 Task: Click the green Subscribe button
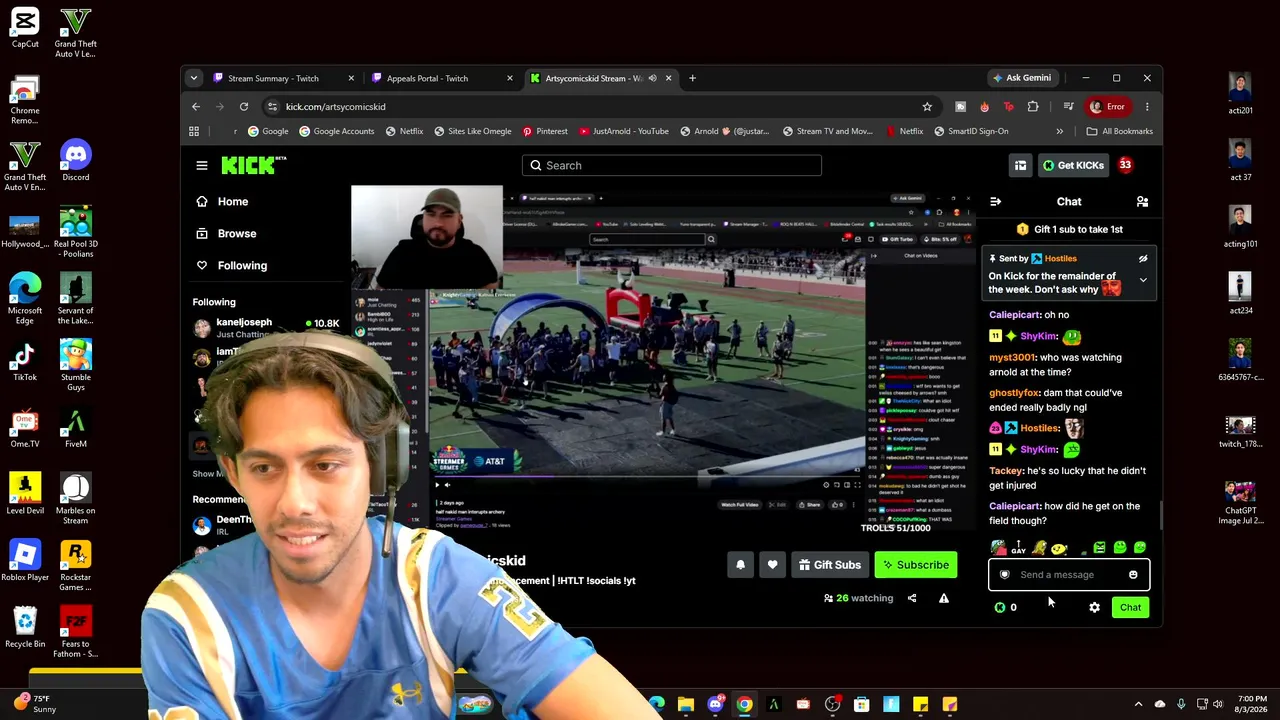tap(915, 565)
